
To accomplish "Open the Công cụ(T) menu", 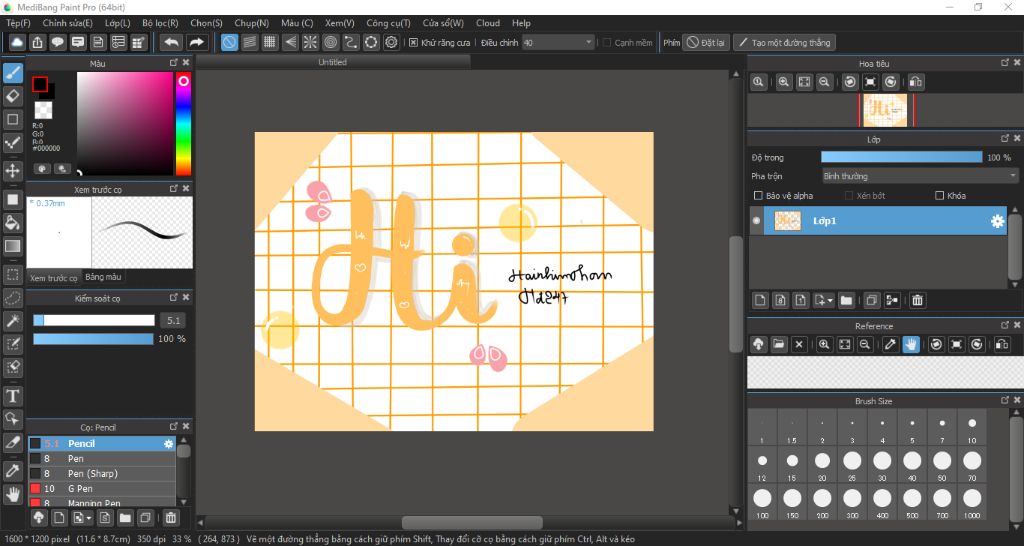I will pyautogui.click(x=388, y=23).
